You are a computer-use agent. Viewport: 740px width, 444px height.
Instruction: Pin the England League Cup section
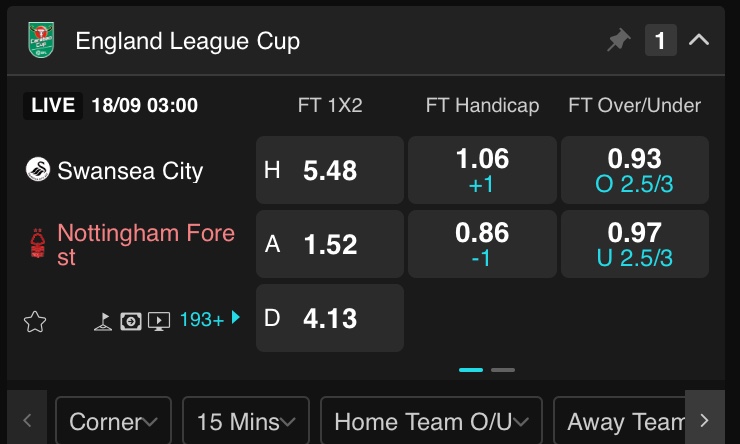pyautogui.click(x=619, y=40)
